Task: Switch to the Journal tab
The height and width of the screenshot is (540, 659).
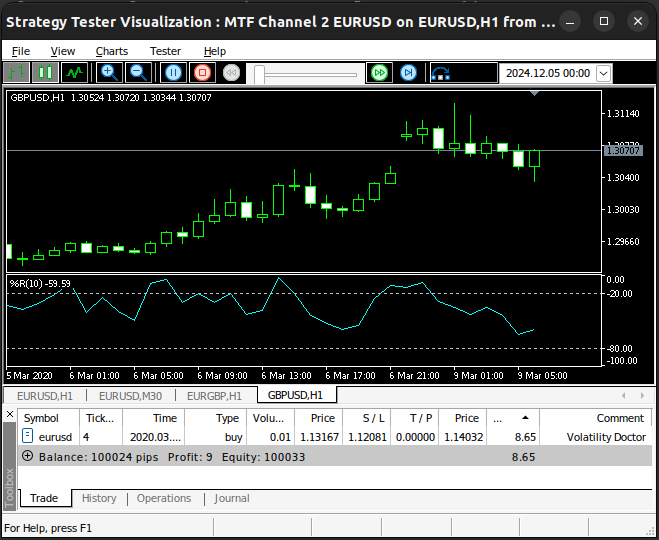Action: (232, 498)
